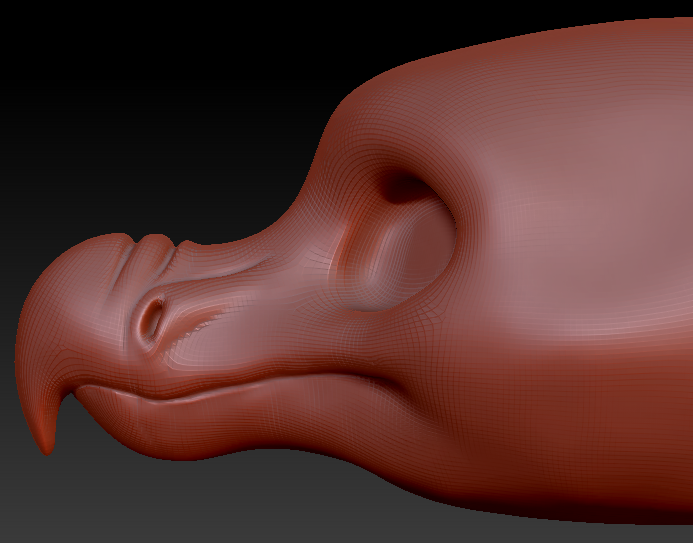This screenshot has height=543, width=693.
Task: Click the eye socket cavity of the model
Action: point(395,241)
